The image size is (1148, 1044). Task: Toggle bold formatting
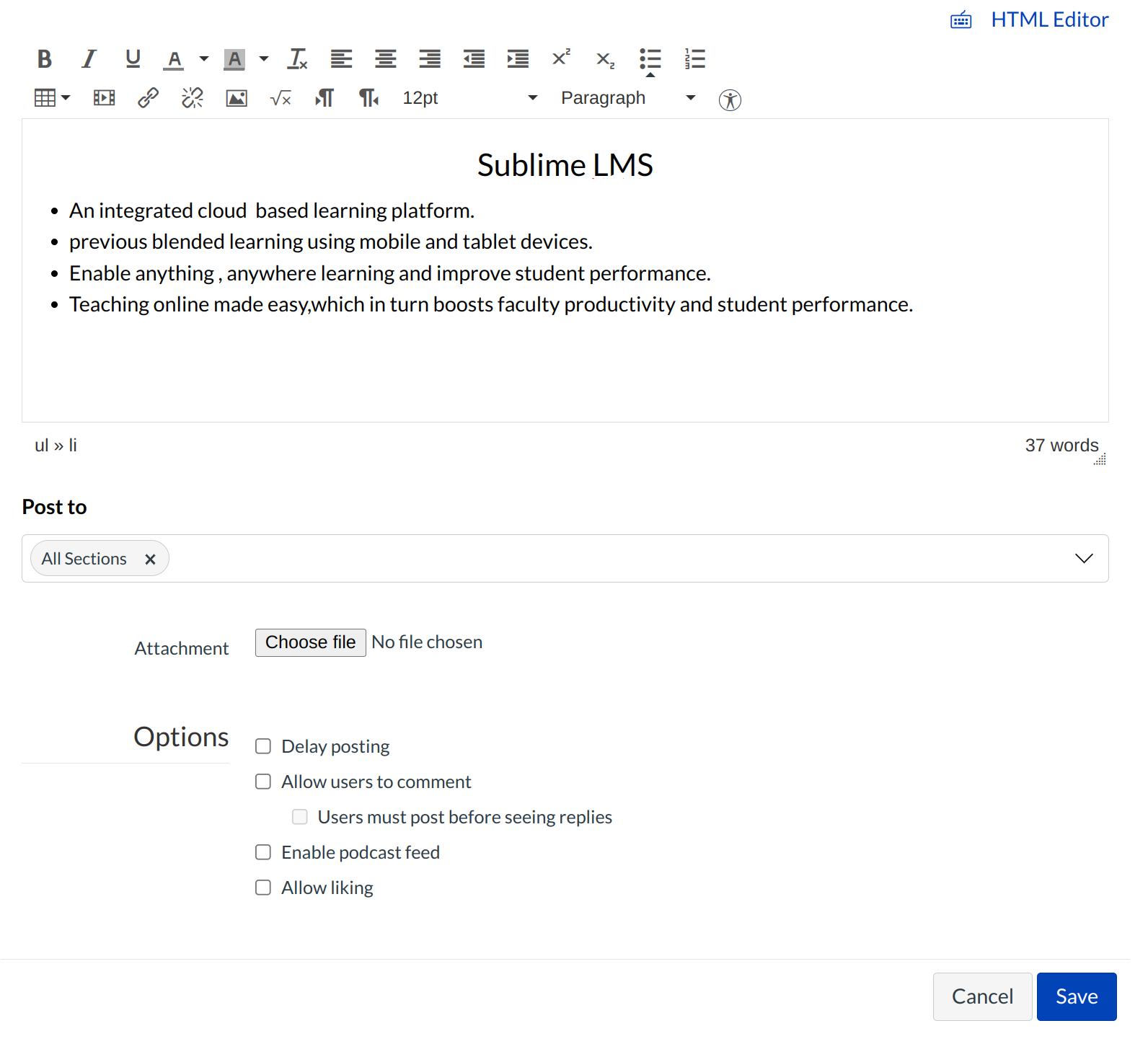[45, 59]
